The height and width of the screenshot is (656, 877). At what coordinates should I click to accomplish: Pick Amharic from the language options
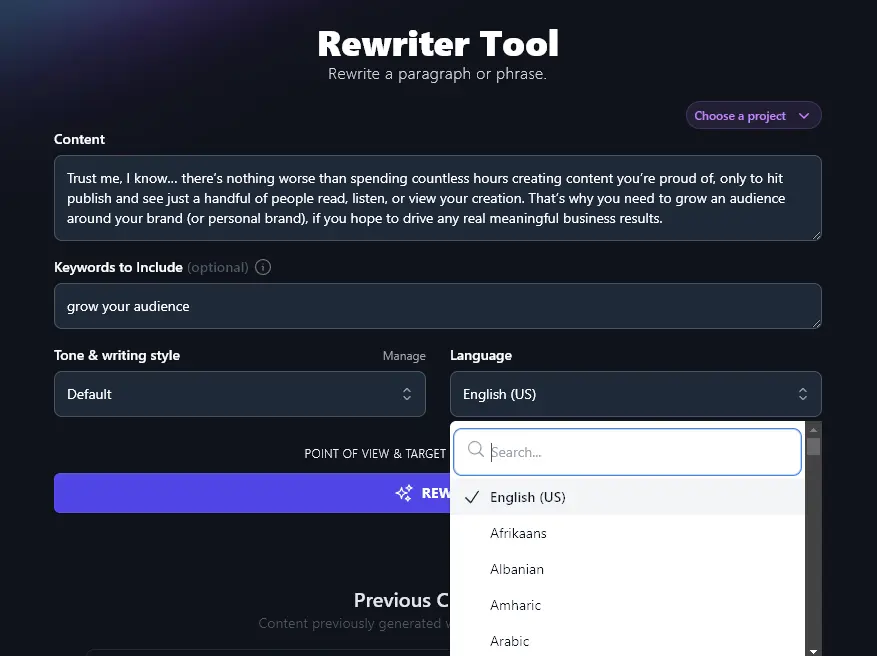click(x=515, y=605)
